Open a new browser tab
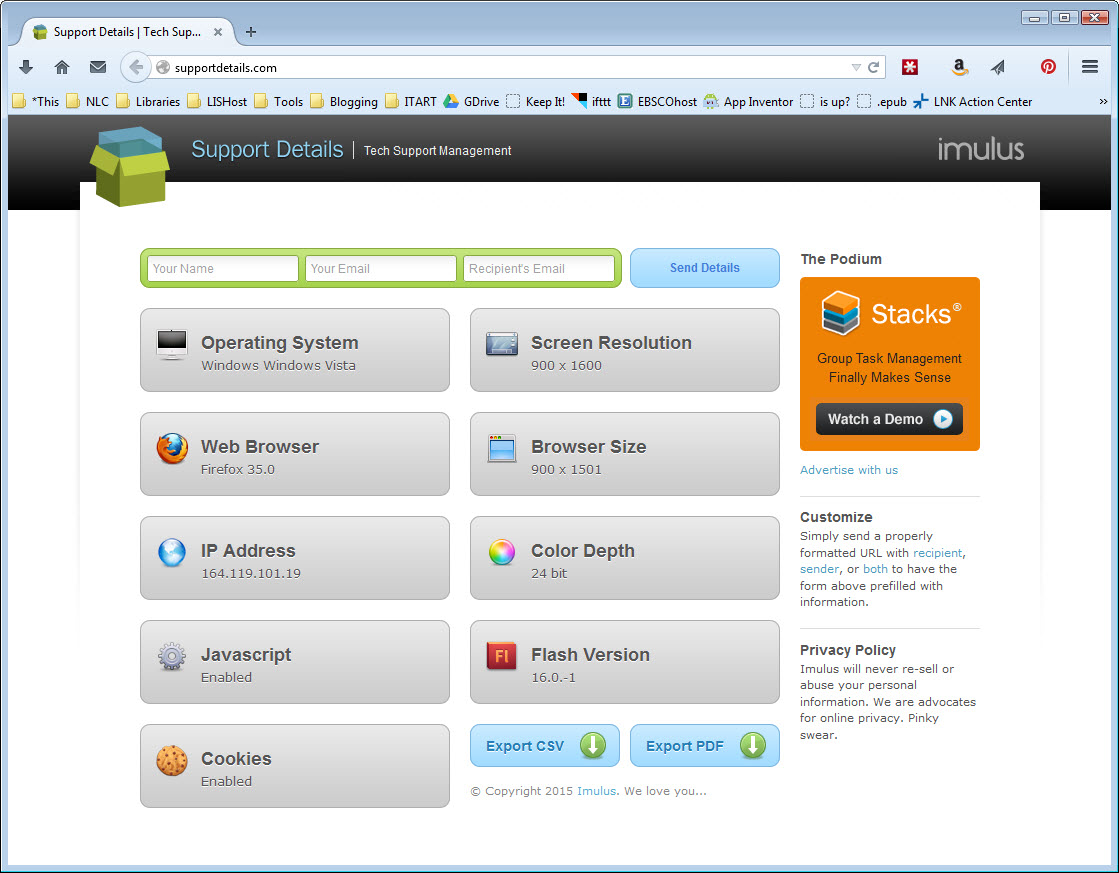This screenshot has height=873, width=1119. point(251,32)
